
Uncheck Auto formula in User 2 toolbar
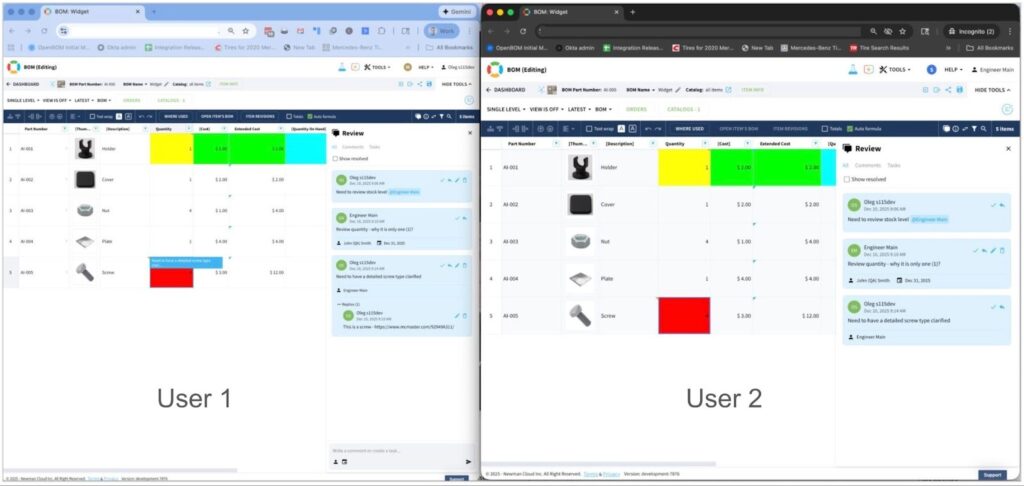tap(852, 129)
